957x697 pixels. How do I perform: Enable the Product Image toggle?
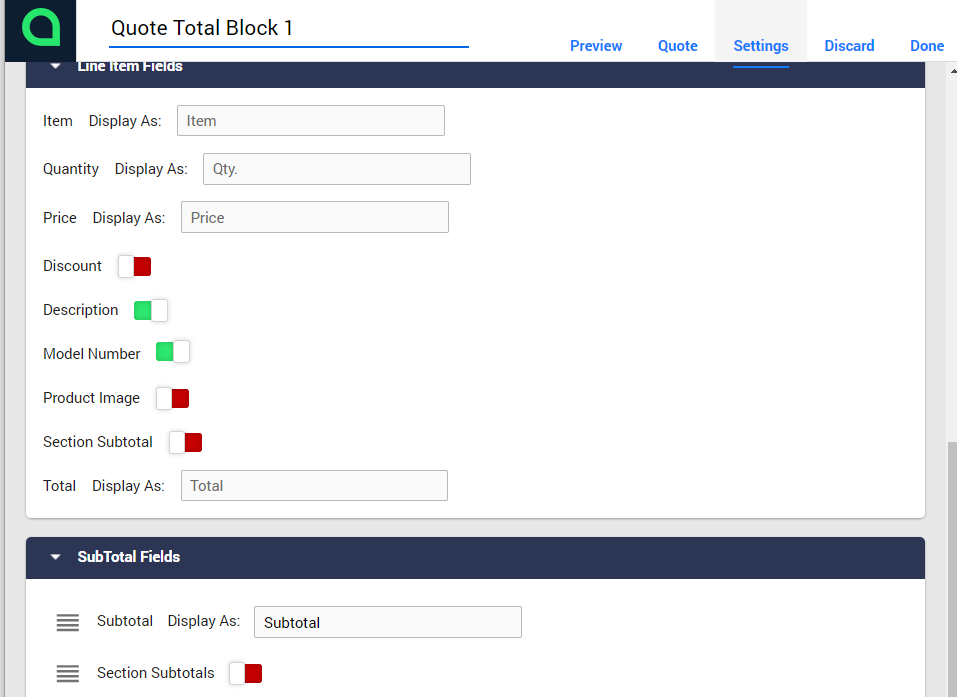point(172,398)
